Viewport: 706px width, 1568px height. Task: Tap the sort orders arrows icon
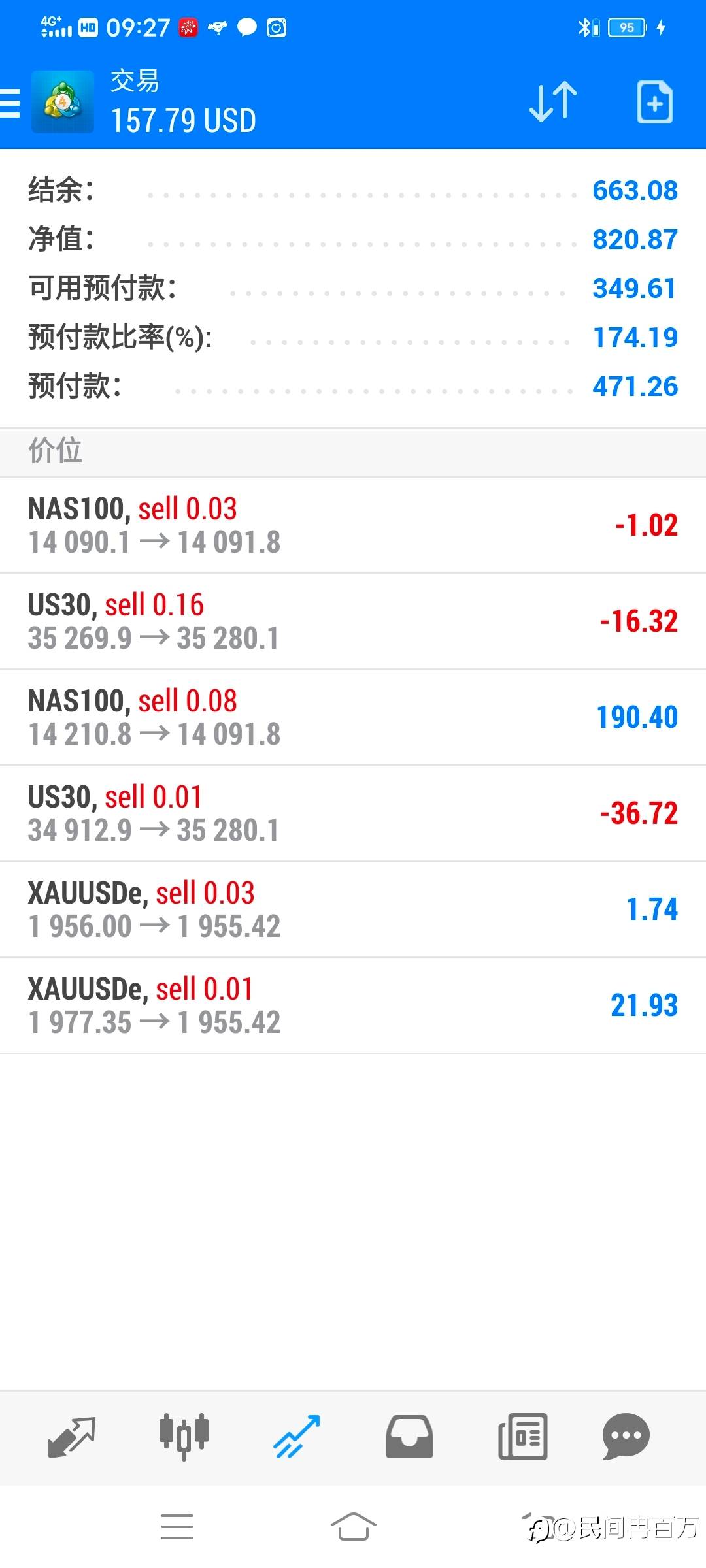pos(553,102)
